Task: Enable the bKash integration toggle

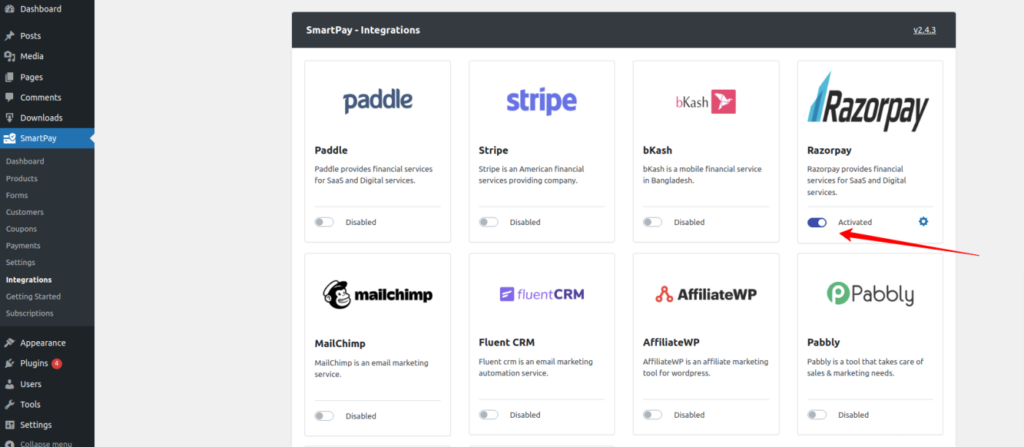Action: pos(652,222)
